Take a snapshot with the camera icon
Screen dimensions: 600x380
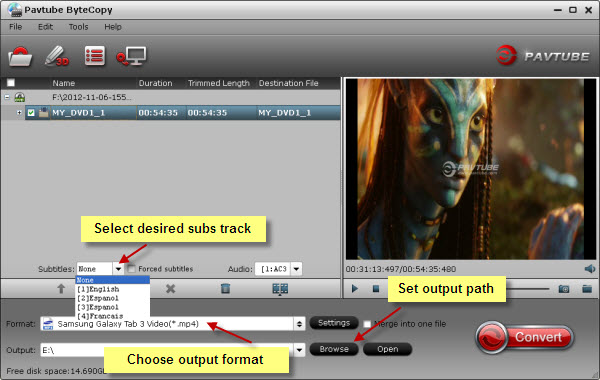click(564, 289)
